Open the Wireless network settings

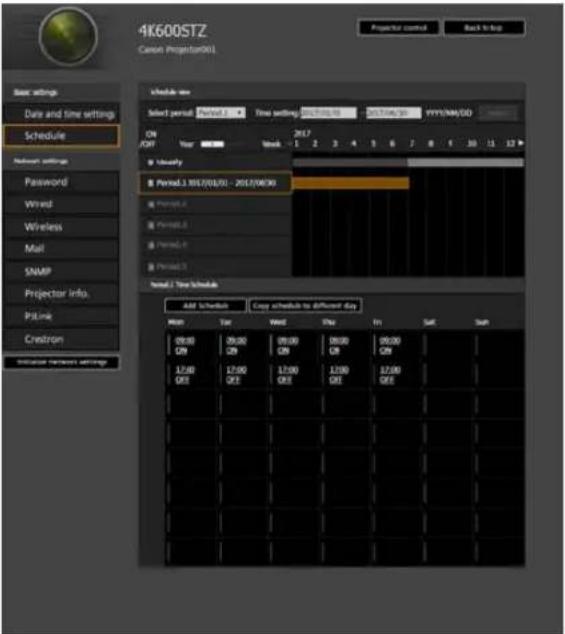click(61, 227)
